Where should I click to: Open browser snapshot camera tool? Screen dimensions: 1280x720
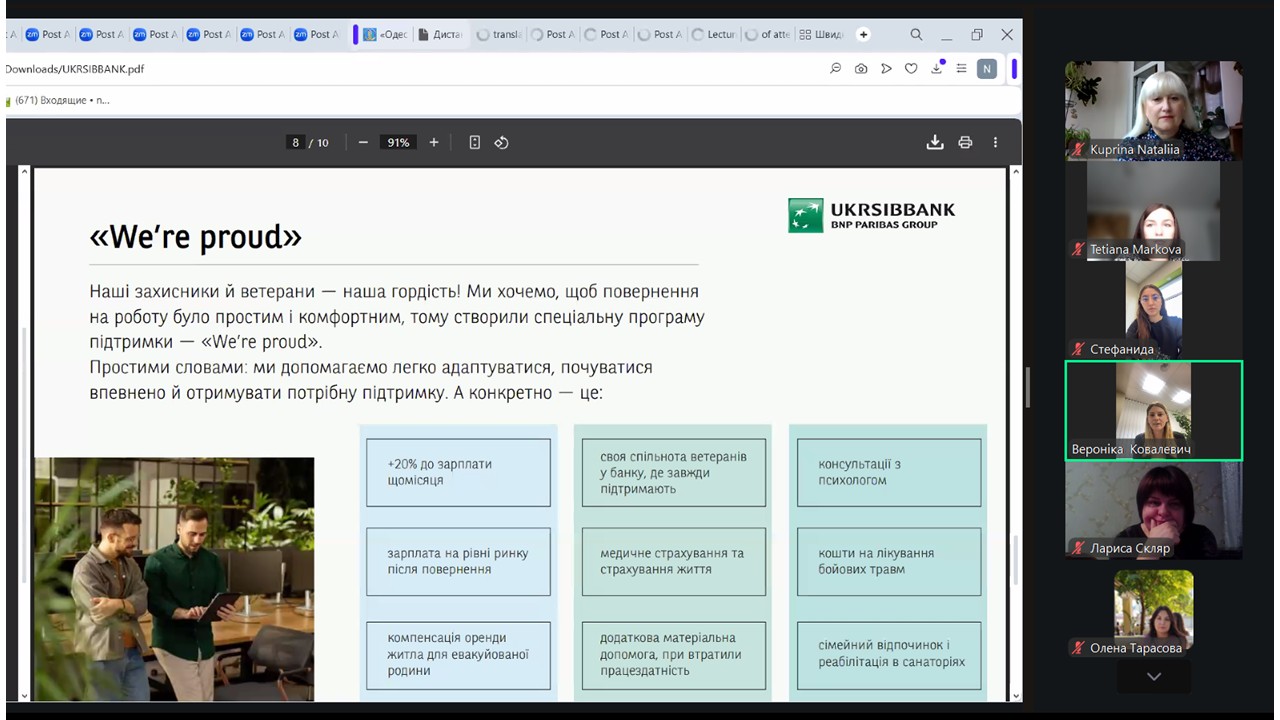(x=861, y=69)
